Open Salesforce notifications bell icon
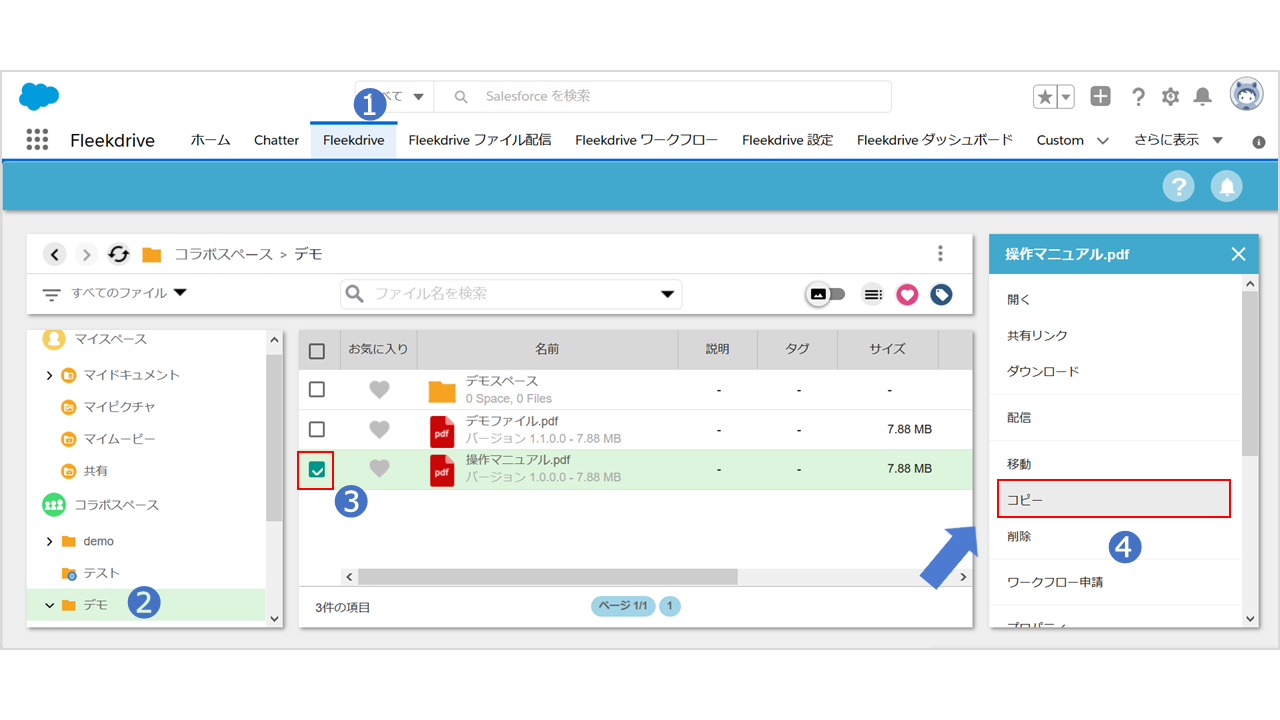The image size is (1280, 720). [1203, 97]
